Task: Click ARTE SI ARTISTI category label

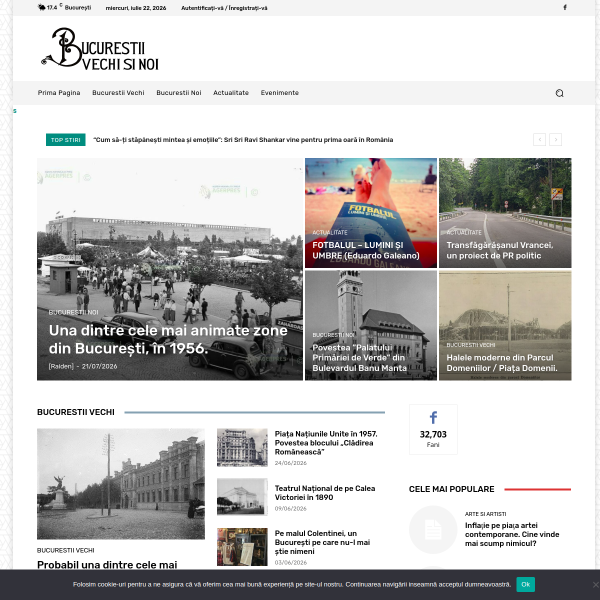Action: click(486, 514)
